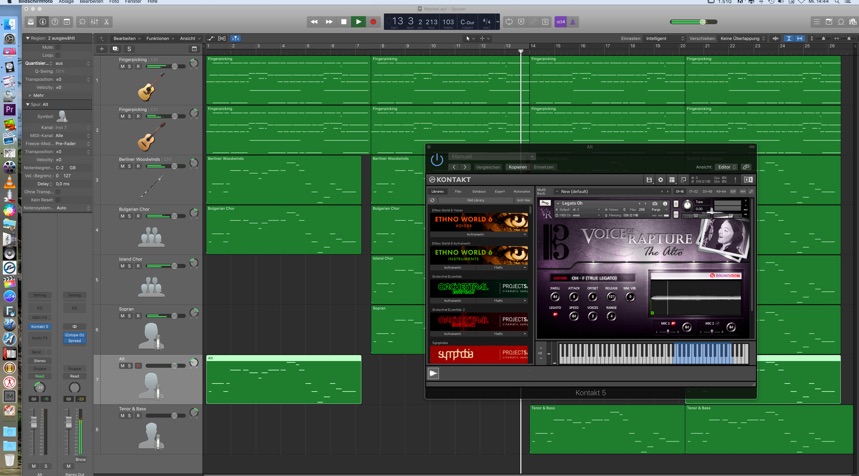
Task: Toggle the Flex button in tracks menu bar
Action: (222, 38)
